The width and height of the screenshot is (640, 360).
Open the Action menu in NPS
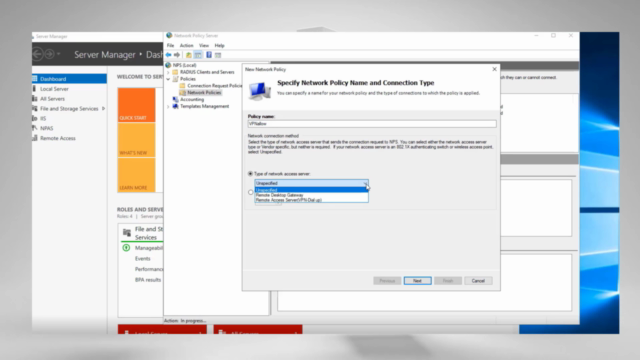[187, 45]
